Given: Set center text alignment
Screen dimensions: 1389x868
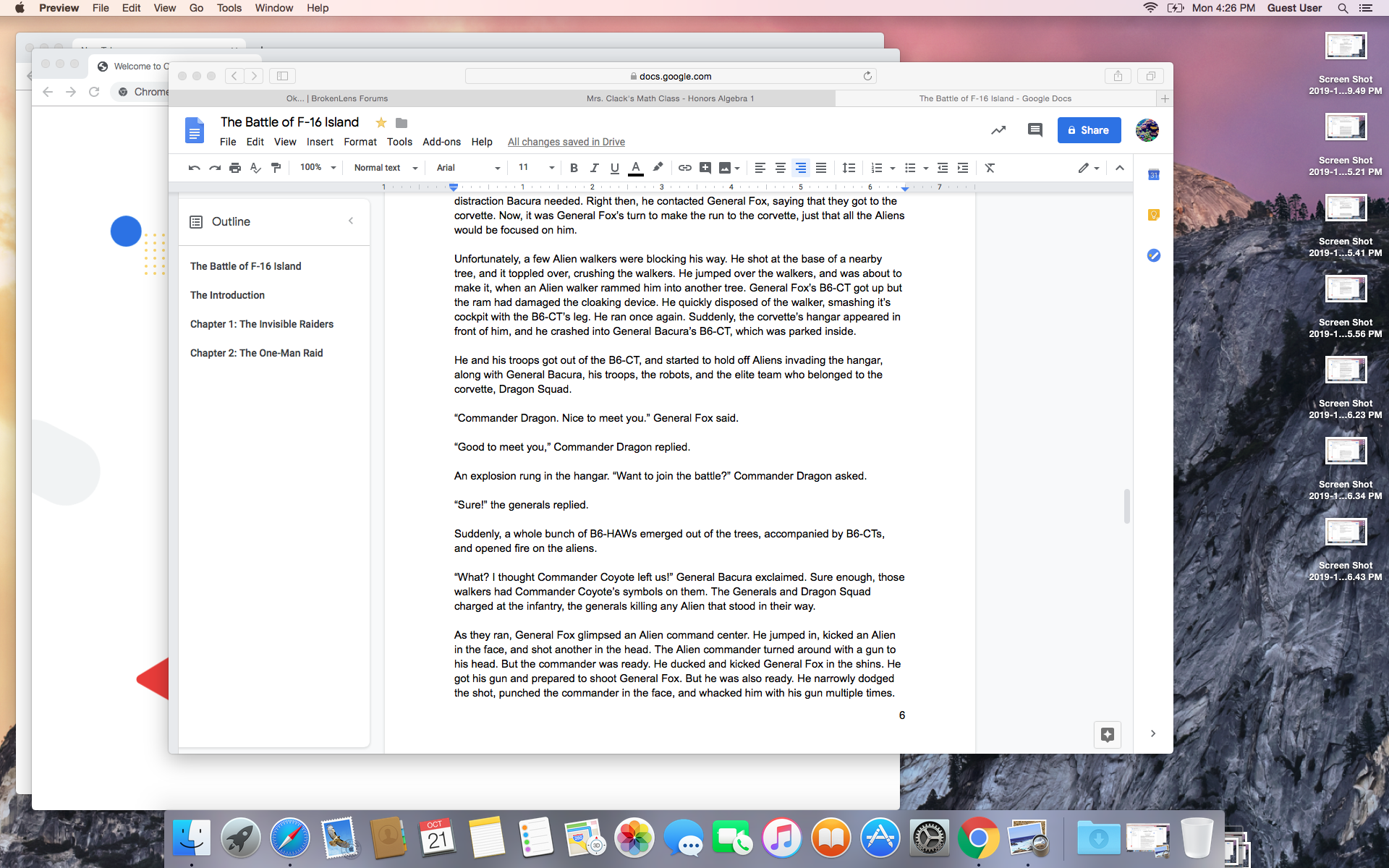Looking at the screenshot, I should [x=781, y=168].
